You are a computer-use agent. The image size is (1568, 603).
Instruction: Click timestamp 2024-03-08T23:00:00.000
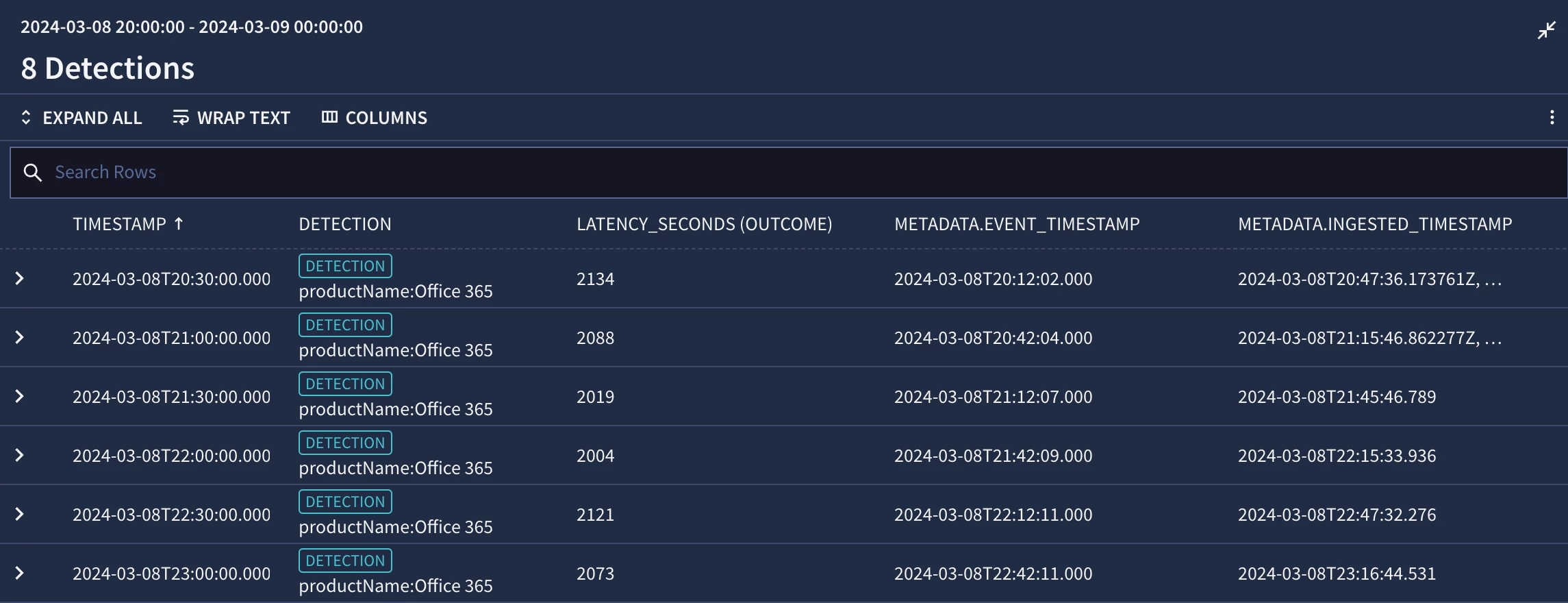(171, 574)
